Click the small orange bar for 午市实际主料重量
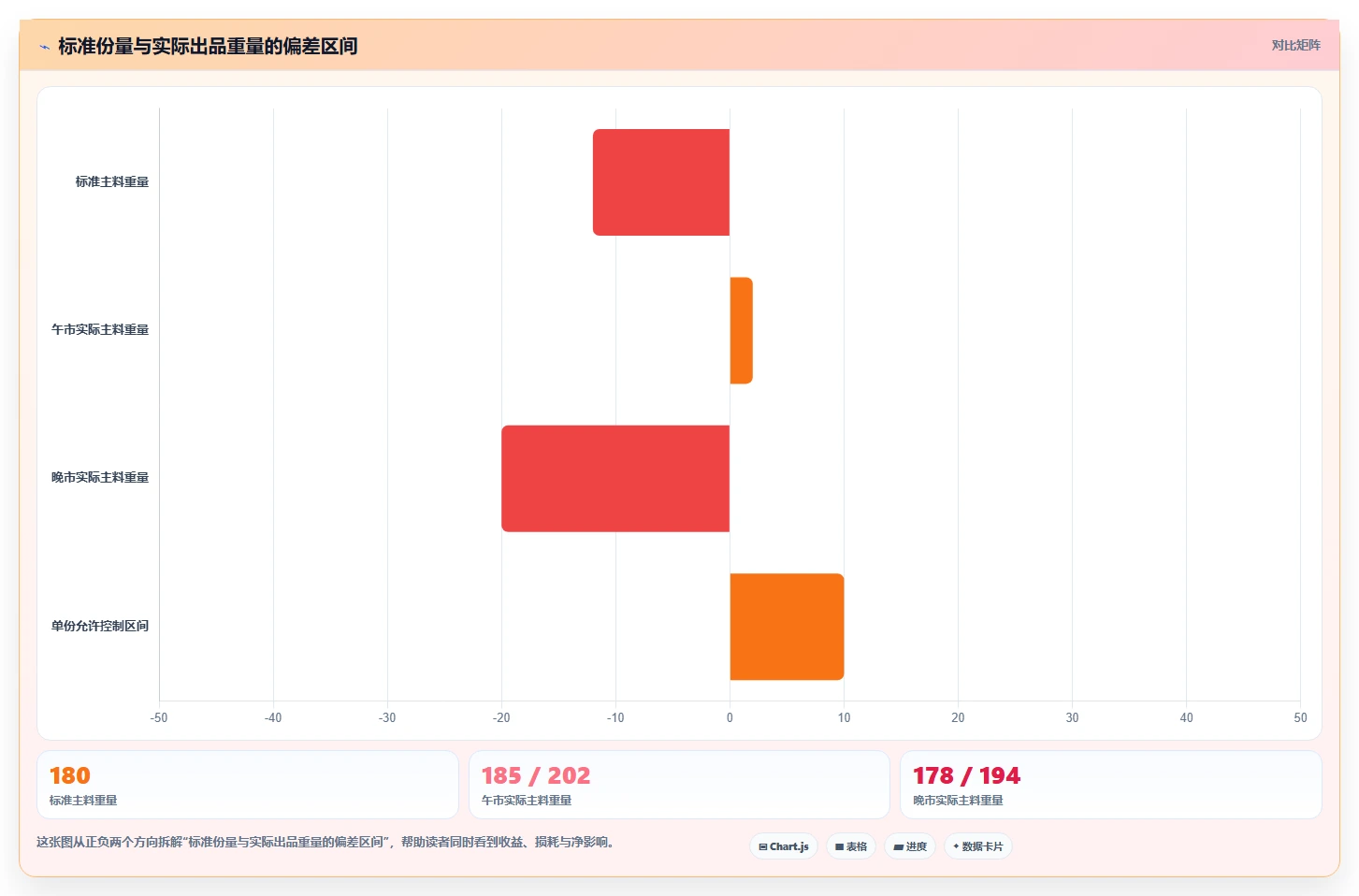This screenshot has height=896, width=1359. 741,330
